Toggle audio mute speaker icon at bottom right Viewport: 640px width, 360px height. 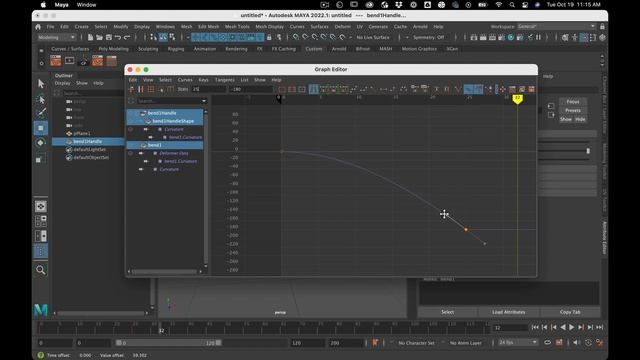click(x=576, y=342)
